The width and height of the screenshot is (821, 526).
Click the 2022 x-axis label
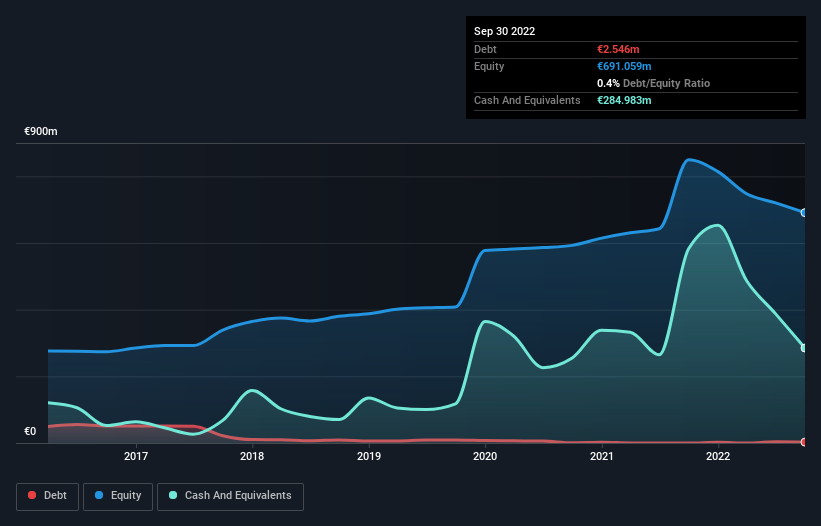[718, 456]
